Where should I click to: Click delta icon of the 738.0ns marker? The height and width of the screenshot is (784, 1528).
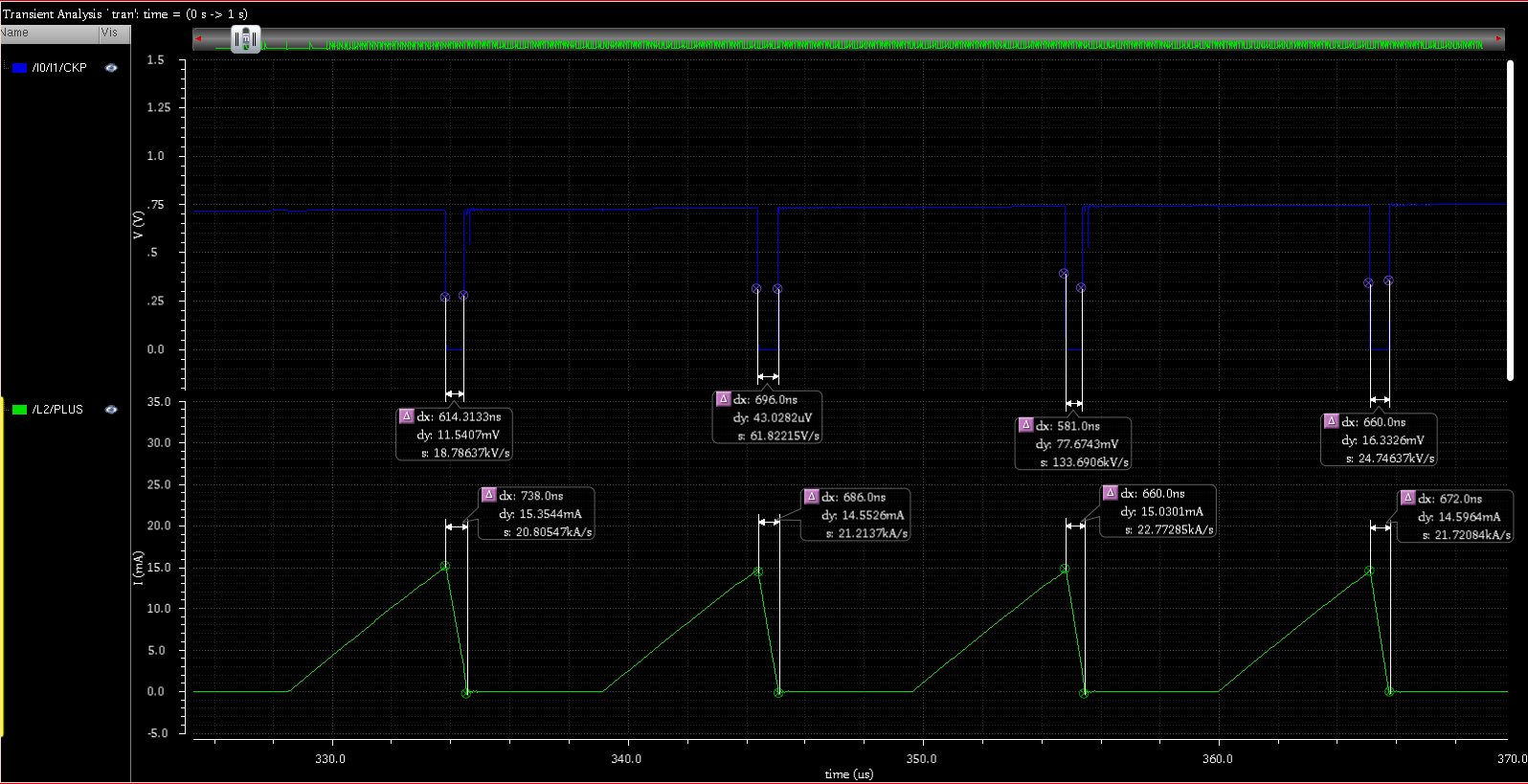click(x=488, y=495)
